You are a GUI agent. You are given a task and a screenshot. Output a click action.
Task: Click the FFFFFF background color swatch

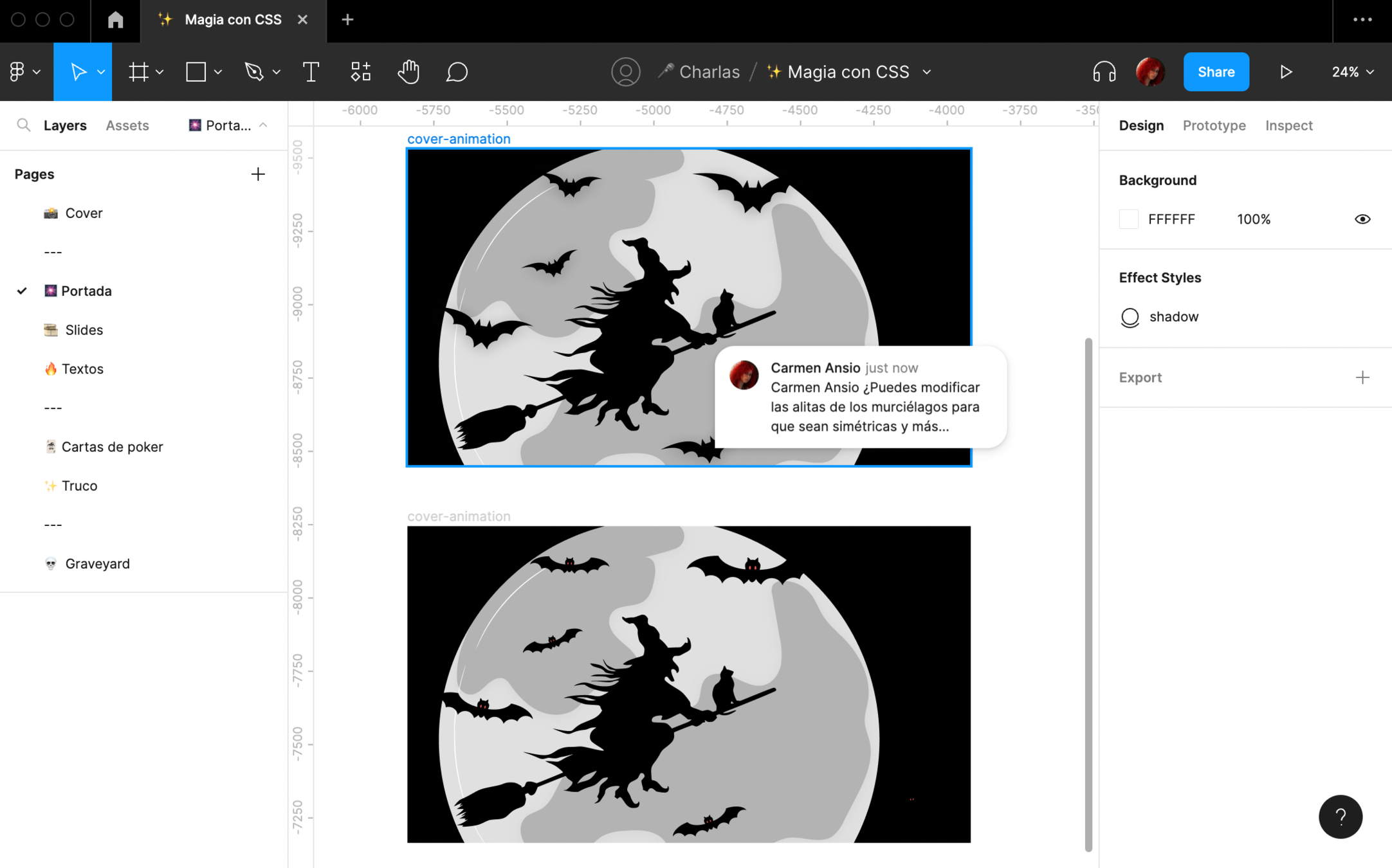click(1129, 219)
